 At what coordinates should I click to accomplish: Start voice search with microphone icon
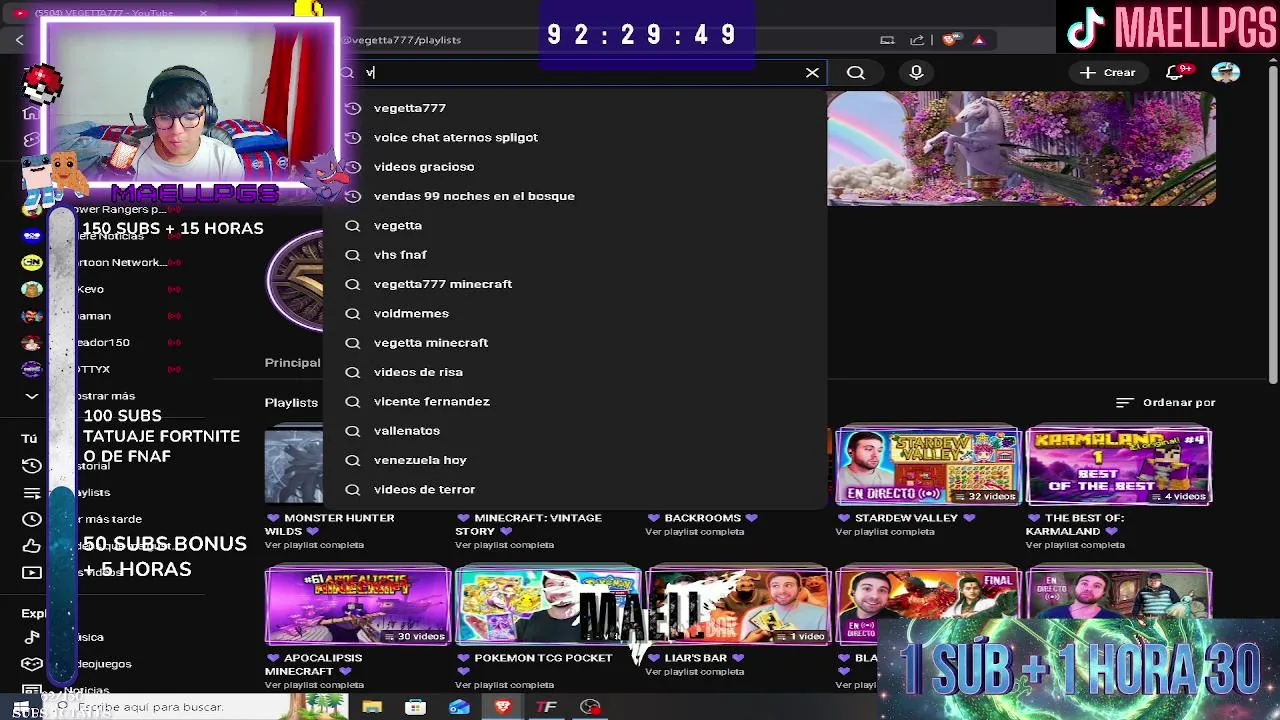coord(916,72)
